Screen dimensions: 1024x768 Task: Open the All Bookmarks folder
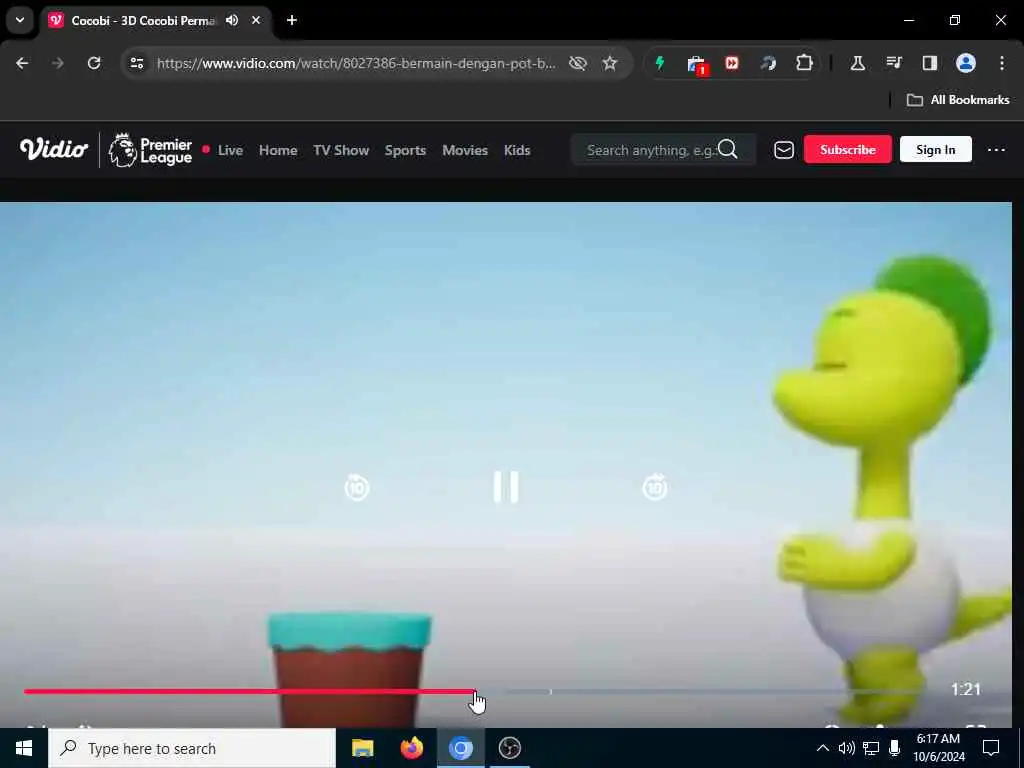click(957, 100)
